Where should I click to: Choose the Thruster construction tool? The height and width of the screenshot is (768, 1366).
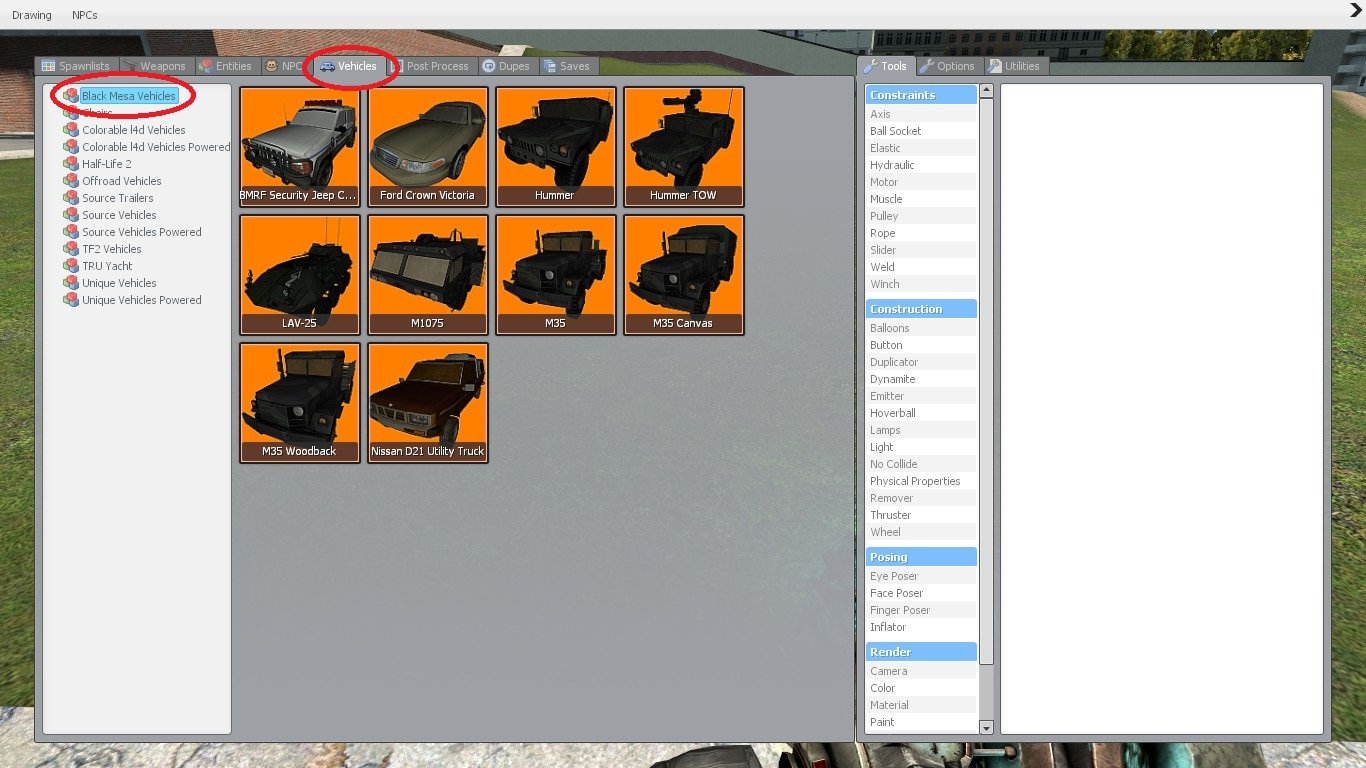click(x=890, y=515)
